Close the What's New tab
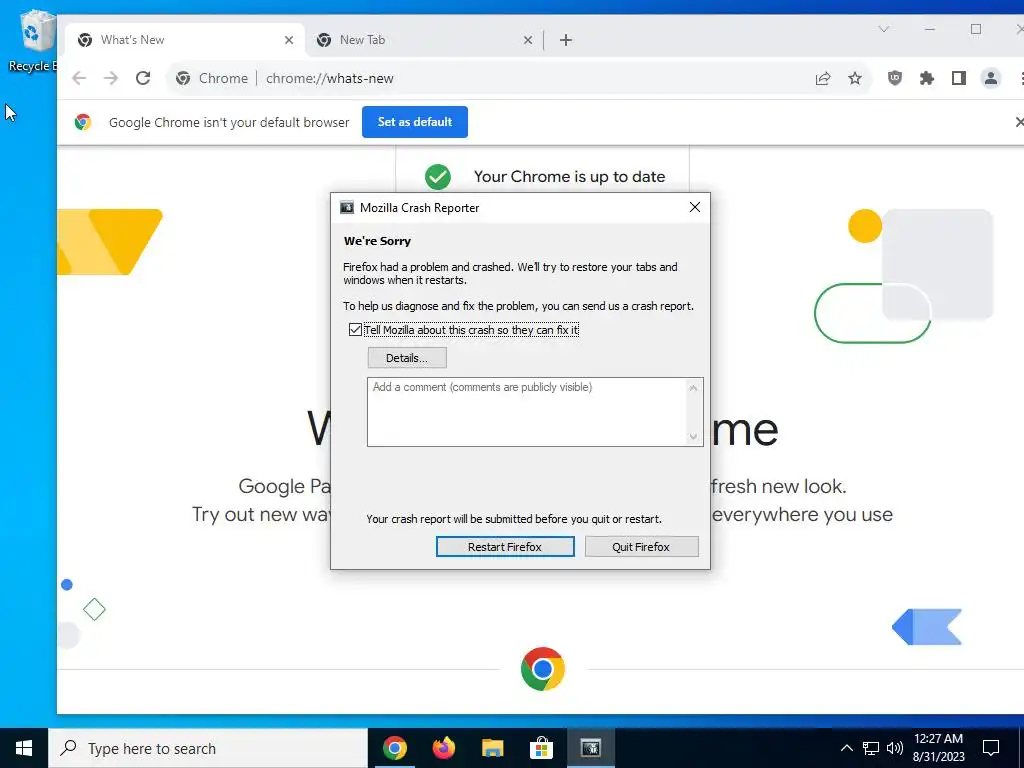 (289, 40)
